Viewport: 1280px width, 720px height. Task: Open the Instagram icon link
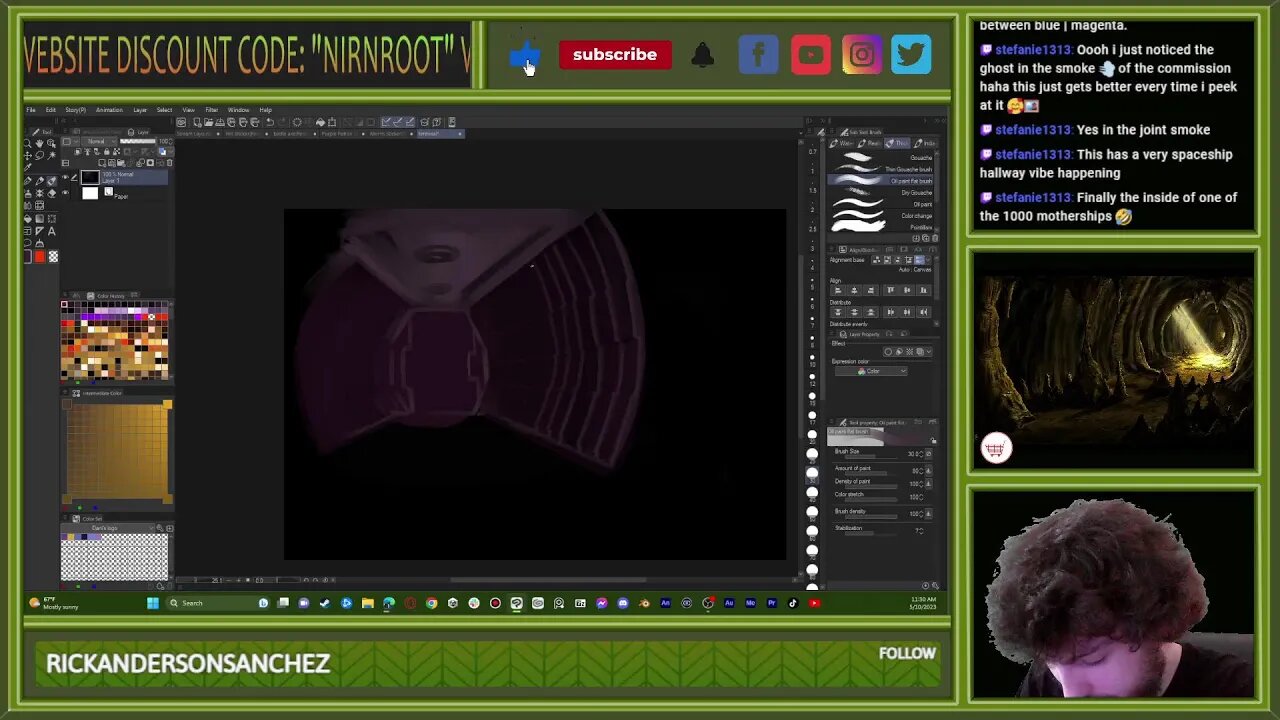click(862, 55)
